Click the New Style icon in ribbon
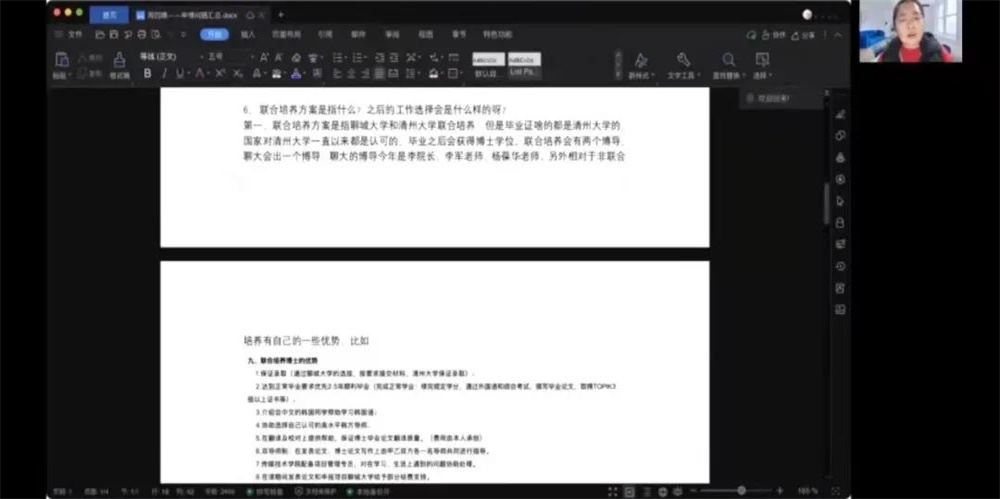1000x499 pixels. [641, 61]
